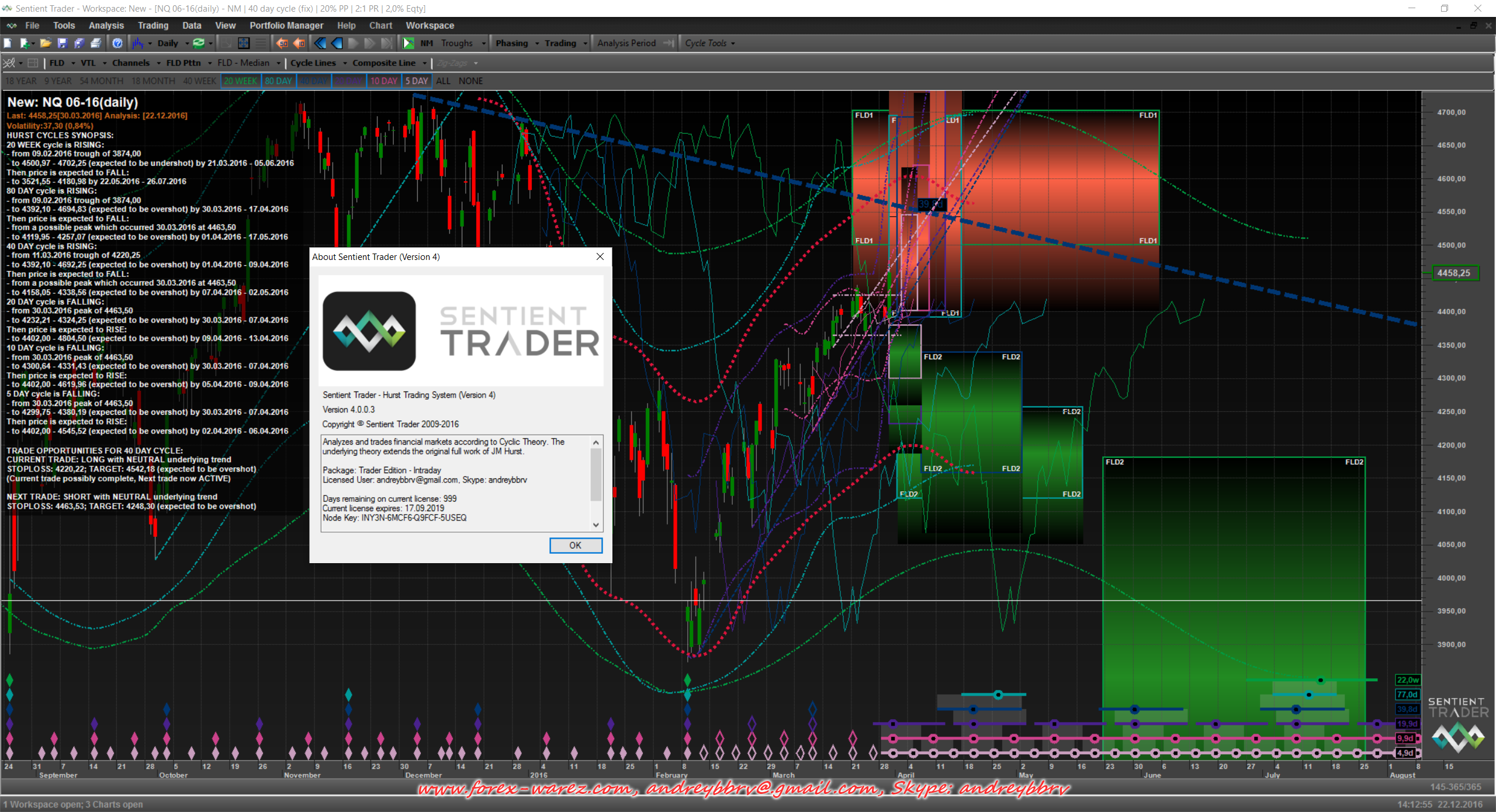Screen dimensions: 1496x812
Task: Click the 22,0w cycle color label
Action: 1407,680
